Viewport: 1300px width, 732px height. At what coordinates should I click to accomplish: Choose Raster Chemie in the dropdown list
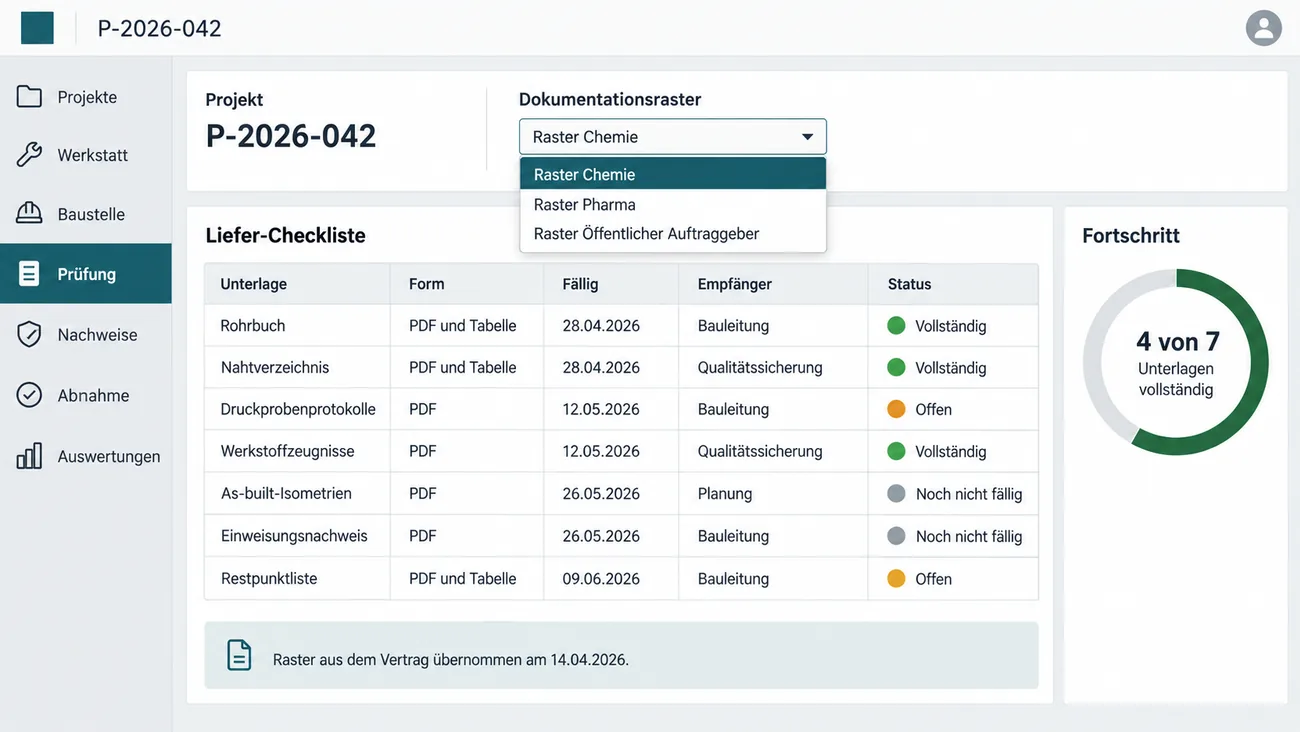(673, 174)
